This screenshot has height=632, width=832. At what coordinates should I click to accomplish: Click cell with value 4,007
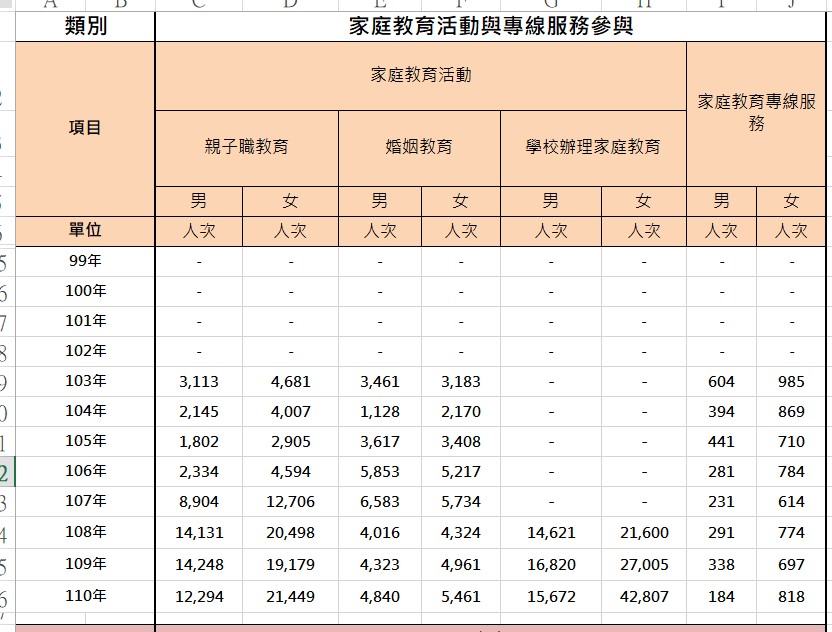[290, 411]
